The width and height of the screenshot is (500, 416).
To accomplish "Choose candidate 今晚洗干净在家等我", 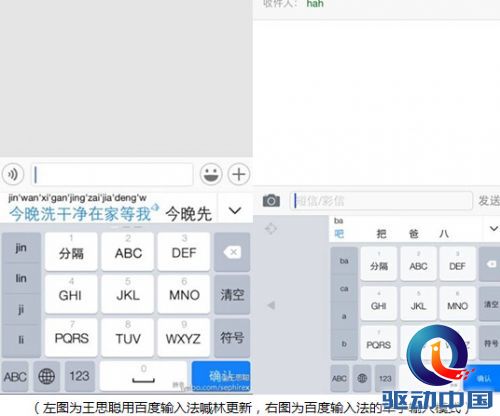I will (80, 213).
